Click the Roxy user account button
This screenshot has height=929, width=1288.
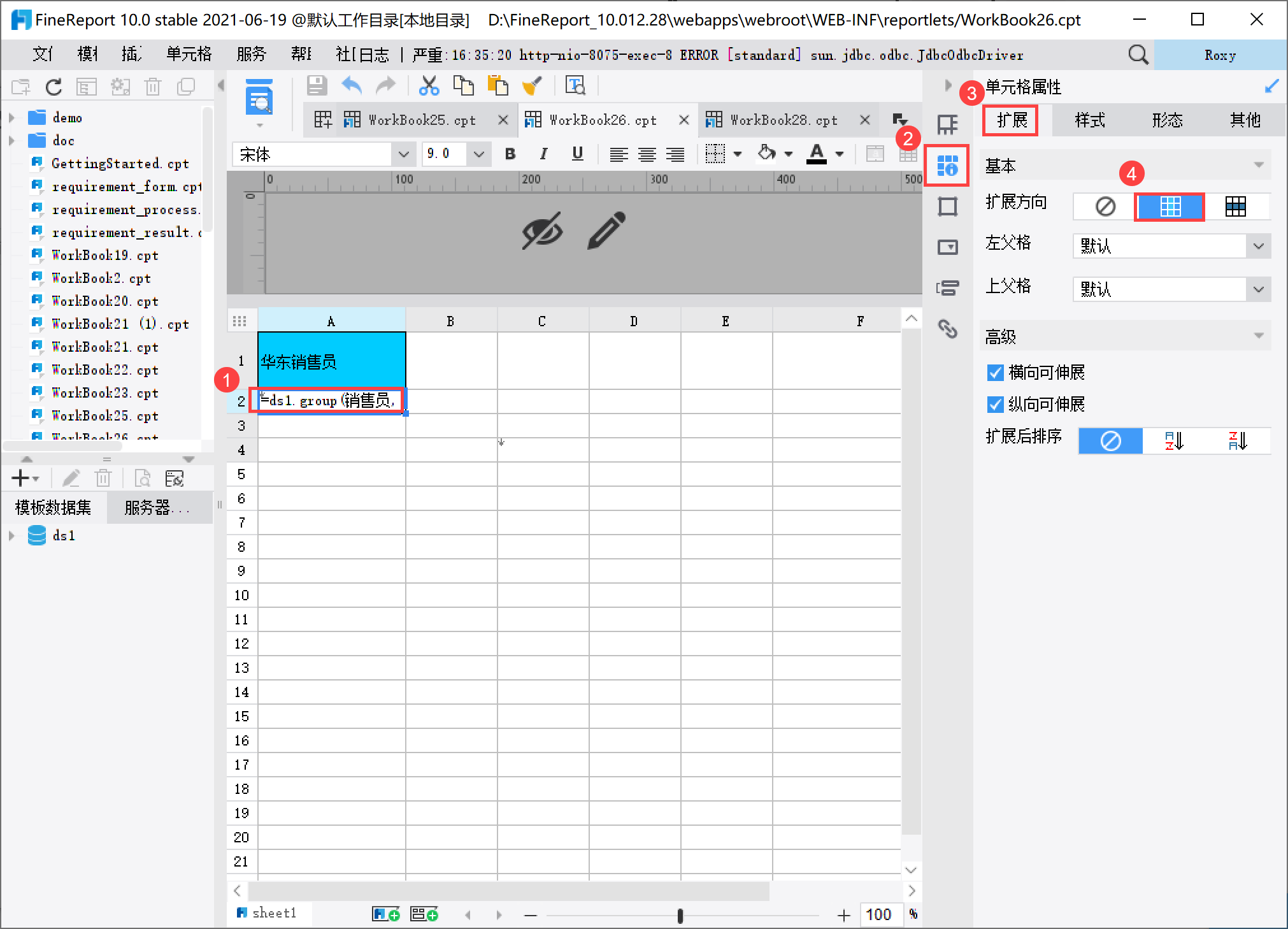[x=1219, y=55]
